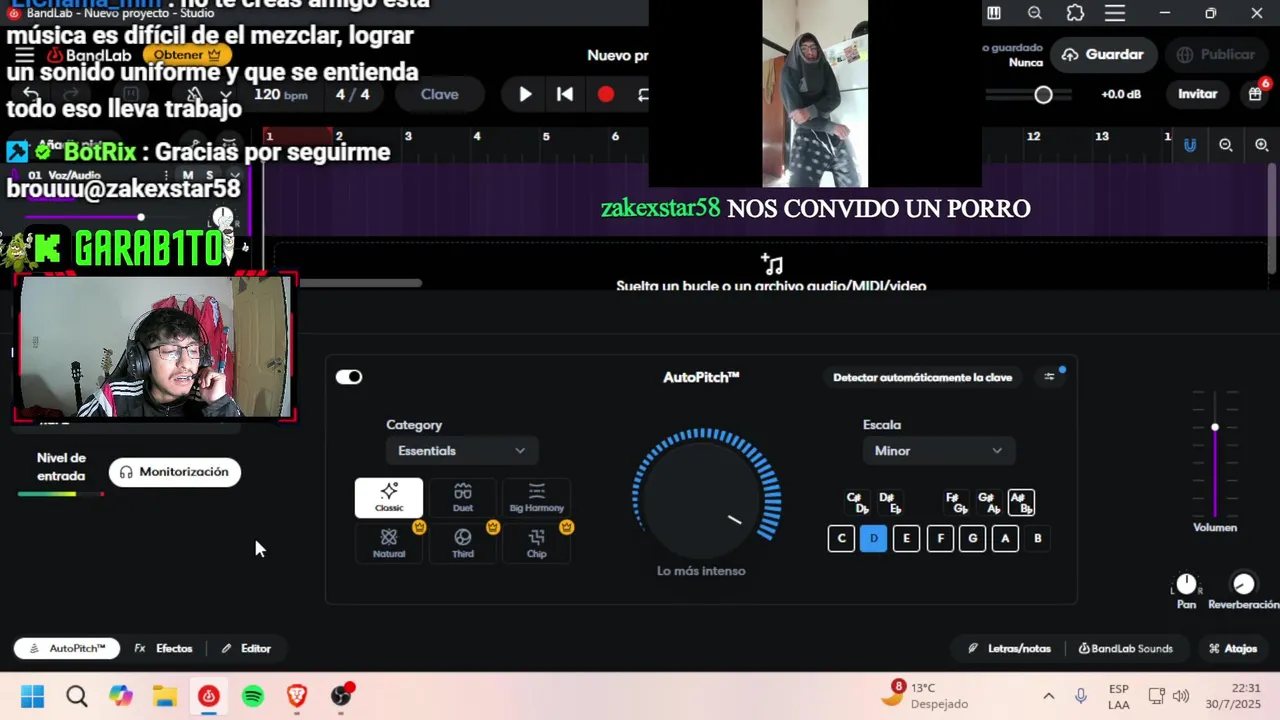Click the Invitar button

[x=1197, y=94]
